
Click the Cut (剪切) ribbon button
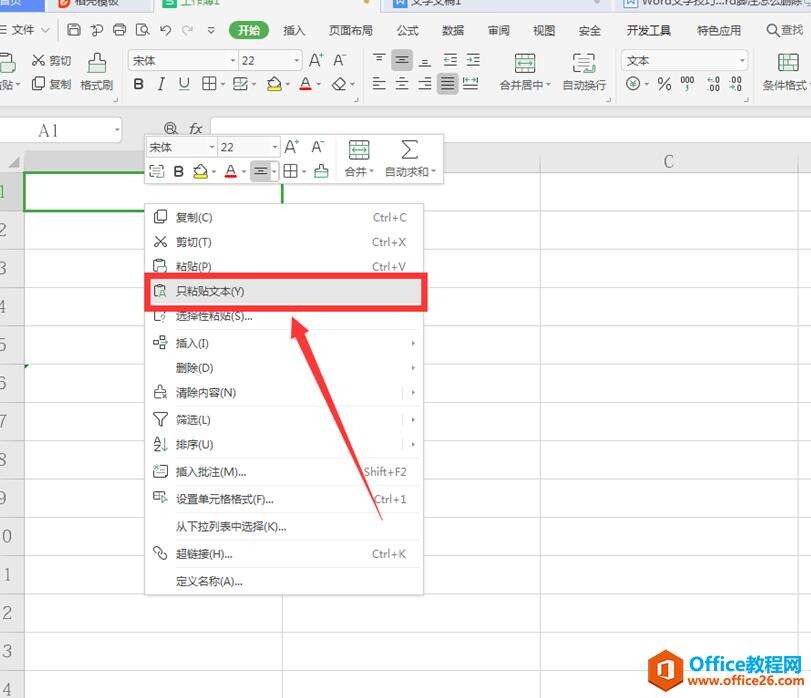tap(51, 60)
